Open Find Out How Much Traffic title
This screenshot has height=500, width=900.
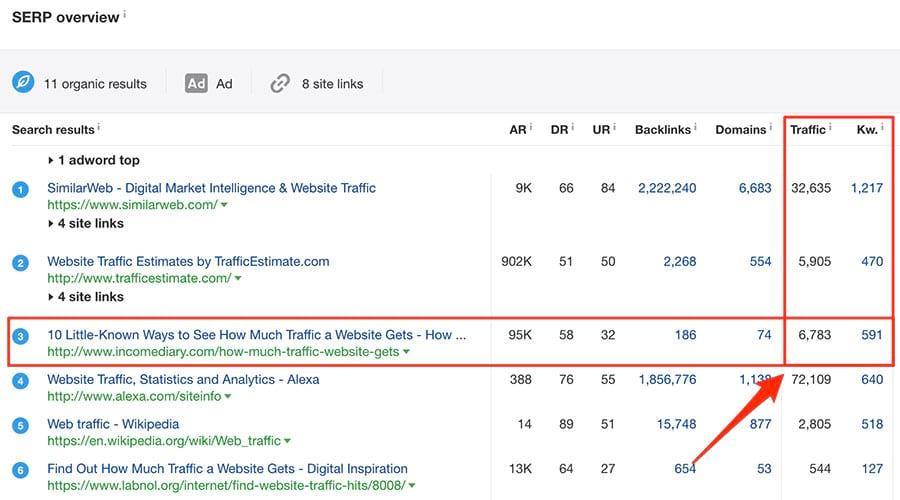(x=227, y=468)
